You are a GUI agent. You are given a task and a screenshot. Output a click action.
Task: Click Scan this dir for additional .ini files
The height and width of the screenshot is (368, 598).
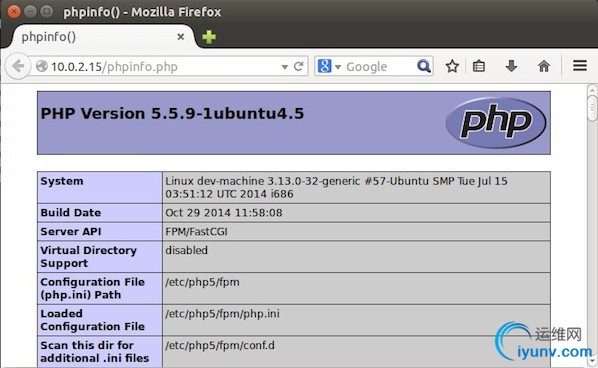pos(94,352)
